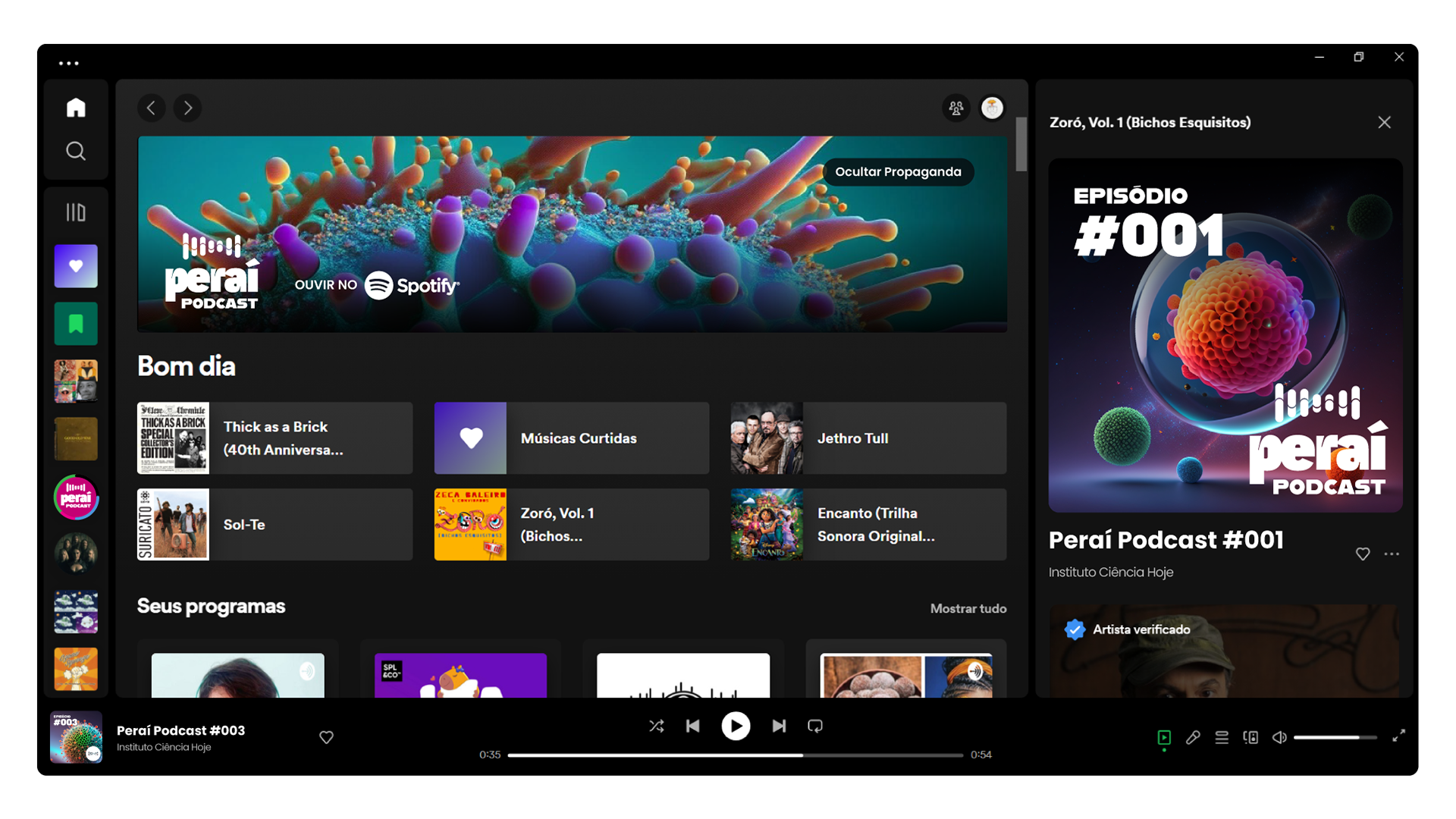The height and width of the screenshot is (819, 1456).
Task: Open the user profile avatar menu
Action: click(x=992, y=108)
